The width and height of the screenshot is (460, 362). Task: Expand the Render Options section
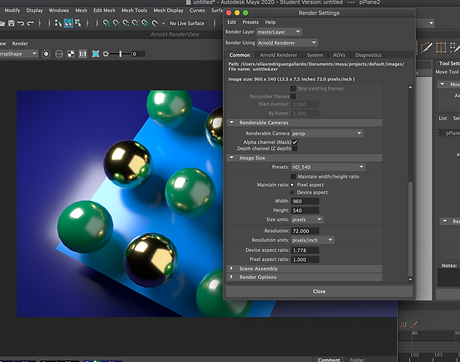click(x=232, y=277)
